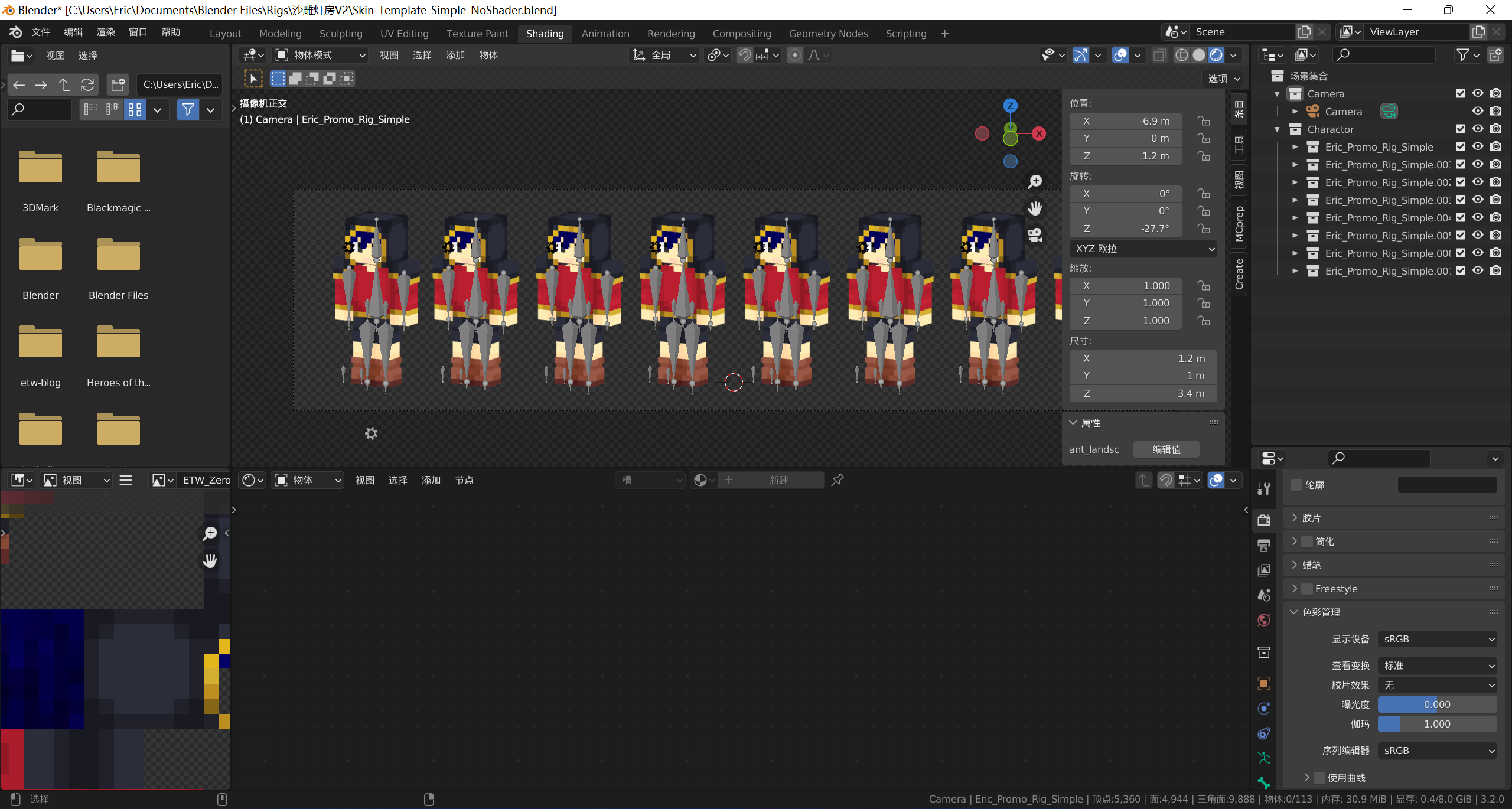This screenshot has height=809, width=1512.
Task: Click the 选项 options button
Action: click(1223, 79)
